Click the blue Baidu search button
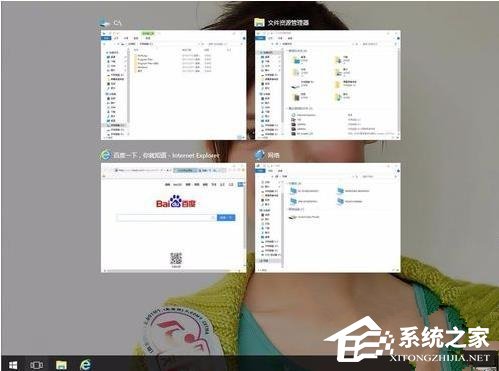The width and height of the screenshot is (499, 371). (x=226, y=218)
